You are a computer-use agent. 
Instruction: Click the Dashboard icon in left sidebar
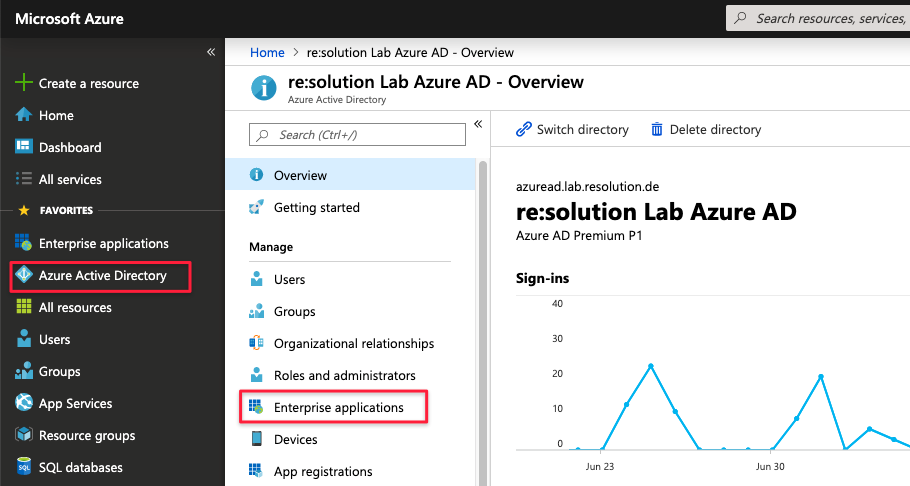pos(24,146)
